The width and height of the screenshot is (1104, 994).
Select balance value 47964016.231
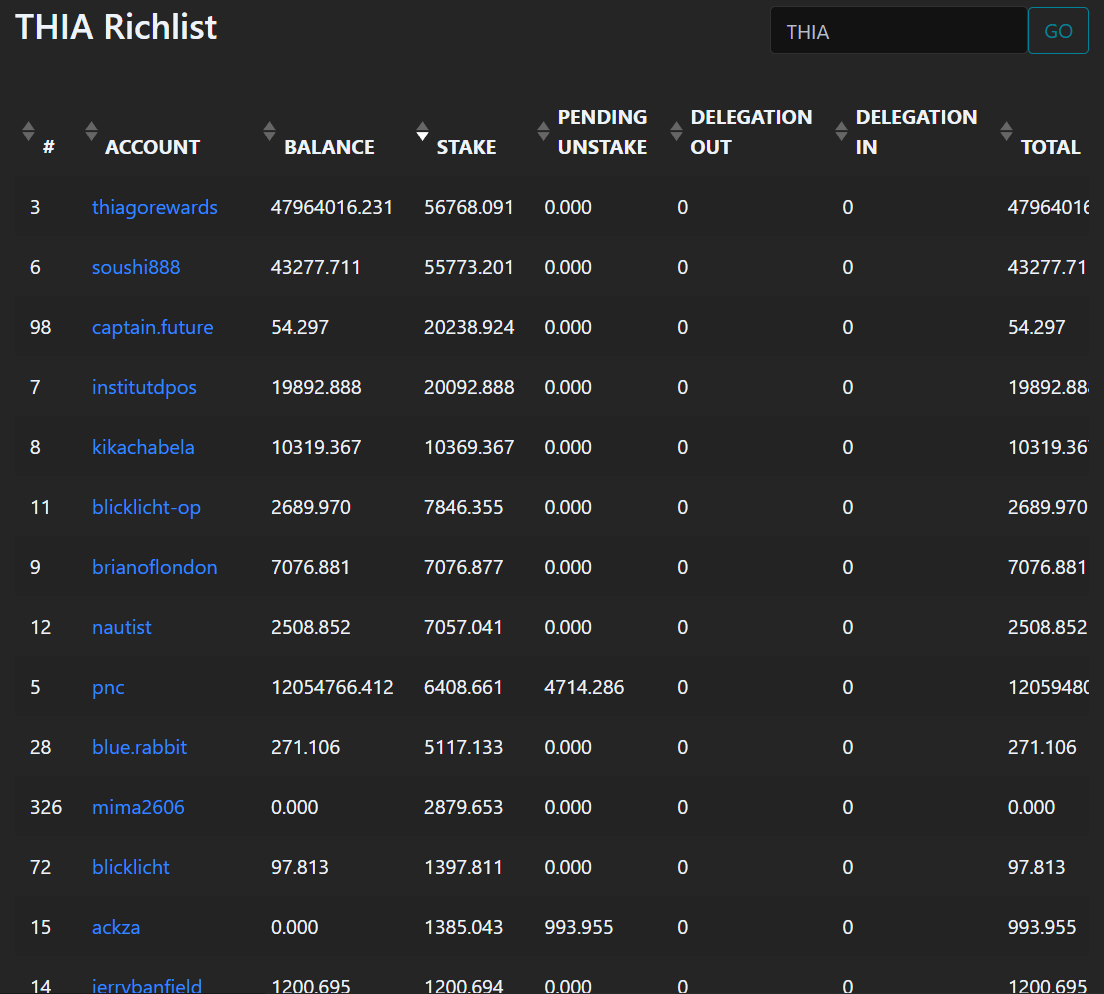(332, 208)
